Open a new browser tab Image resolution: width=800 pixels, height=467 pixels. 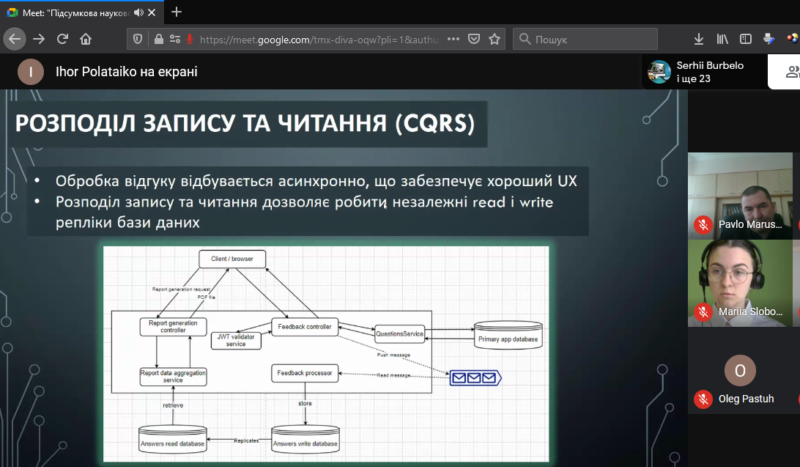177,12
